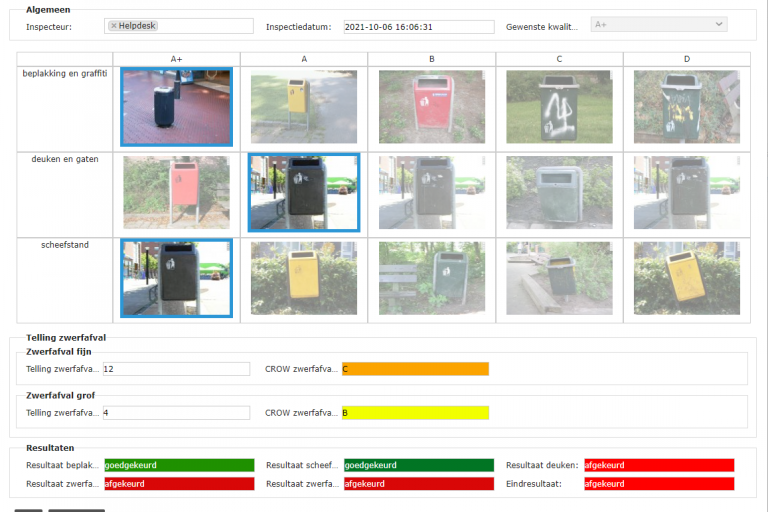The height and width of the screenshot is (512, 768).
Task: Open the Gewenste kwaliteit dropdown
Action: pyautogui.click(x=658, y=25)
